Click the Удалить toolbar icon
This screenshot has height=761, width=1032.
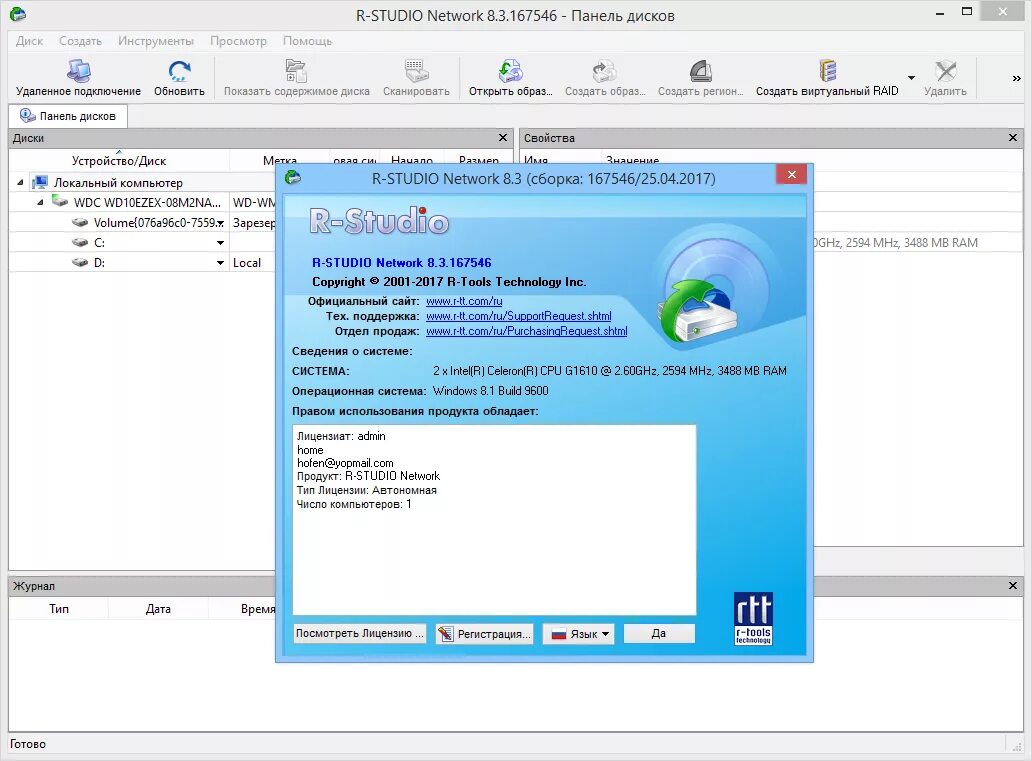click(x=945, y=70)
